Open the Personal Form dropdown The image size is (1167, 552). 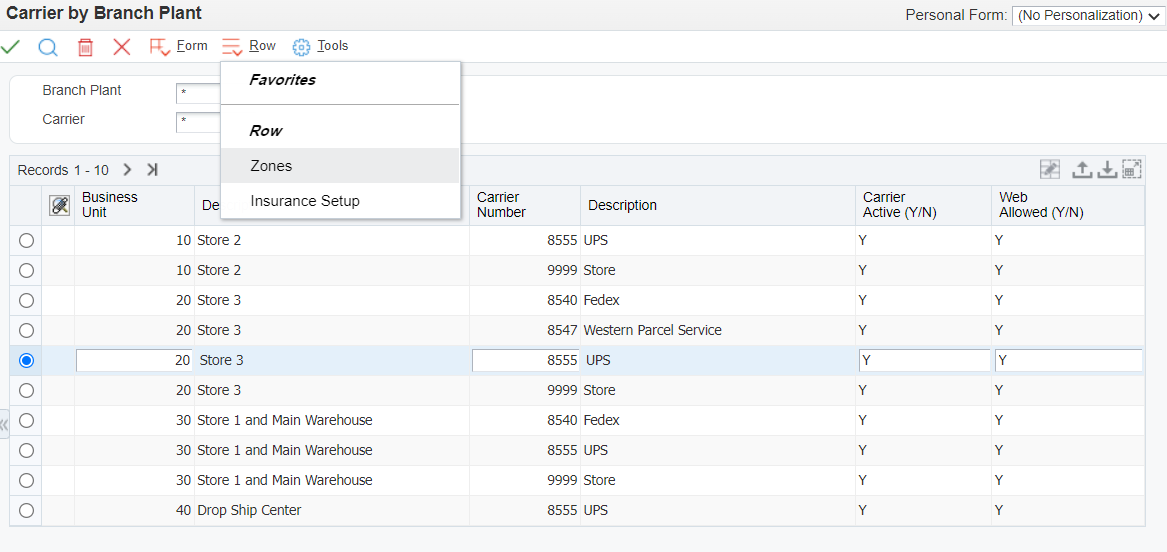[1087, 15]
